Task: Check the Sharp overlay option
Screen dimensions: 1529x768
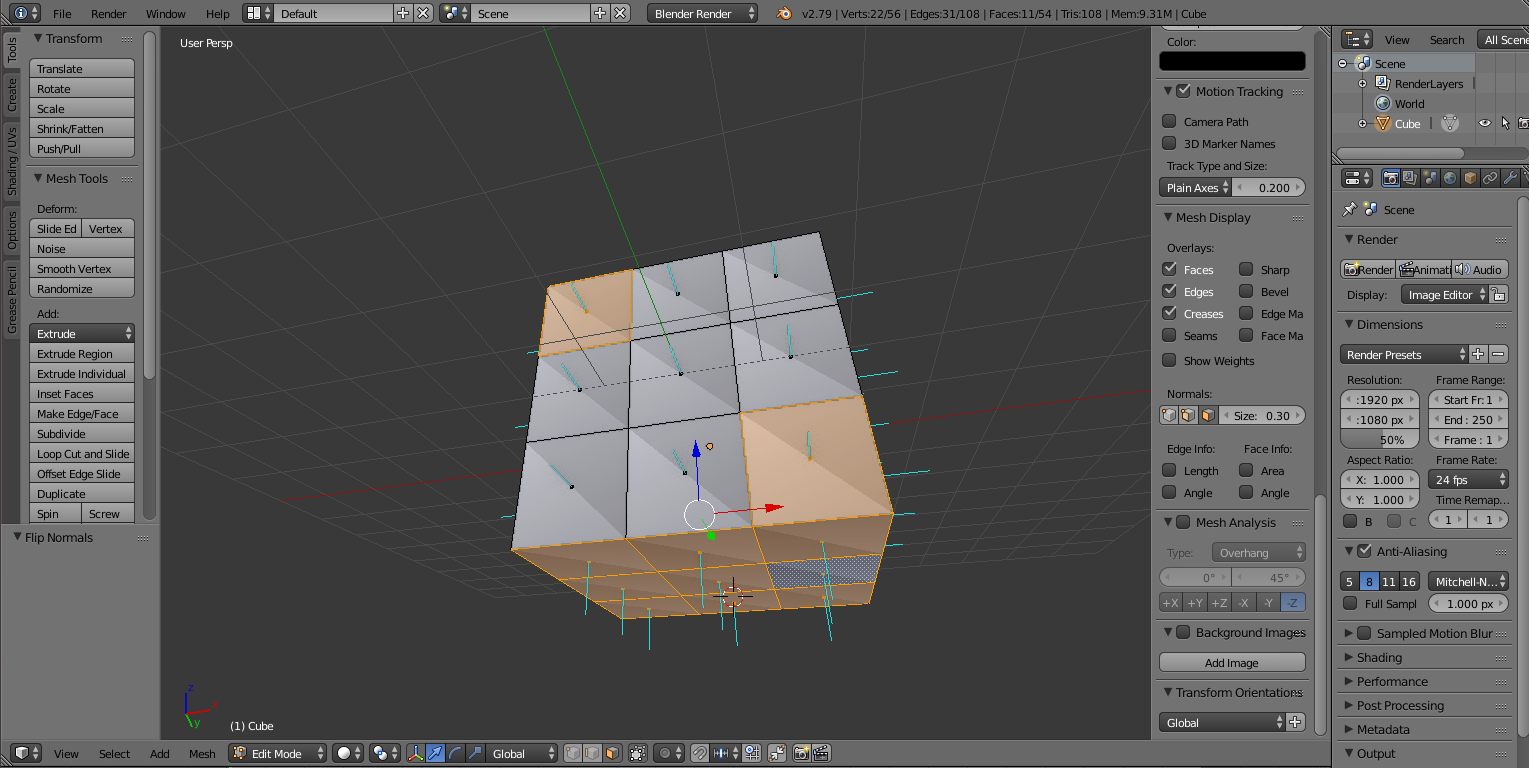Action: pyautogui.click(x=1246, y=269)
